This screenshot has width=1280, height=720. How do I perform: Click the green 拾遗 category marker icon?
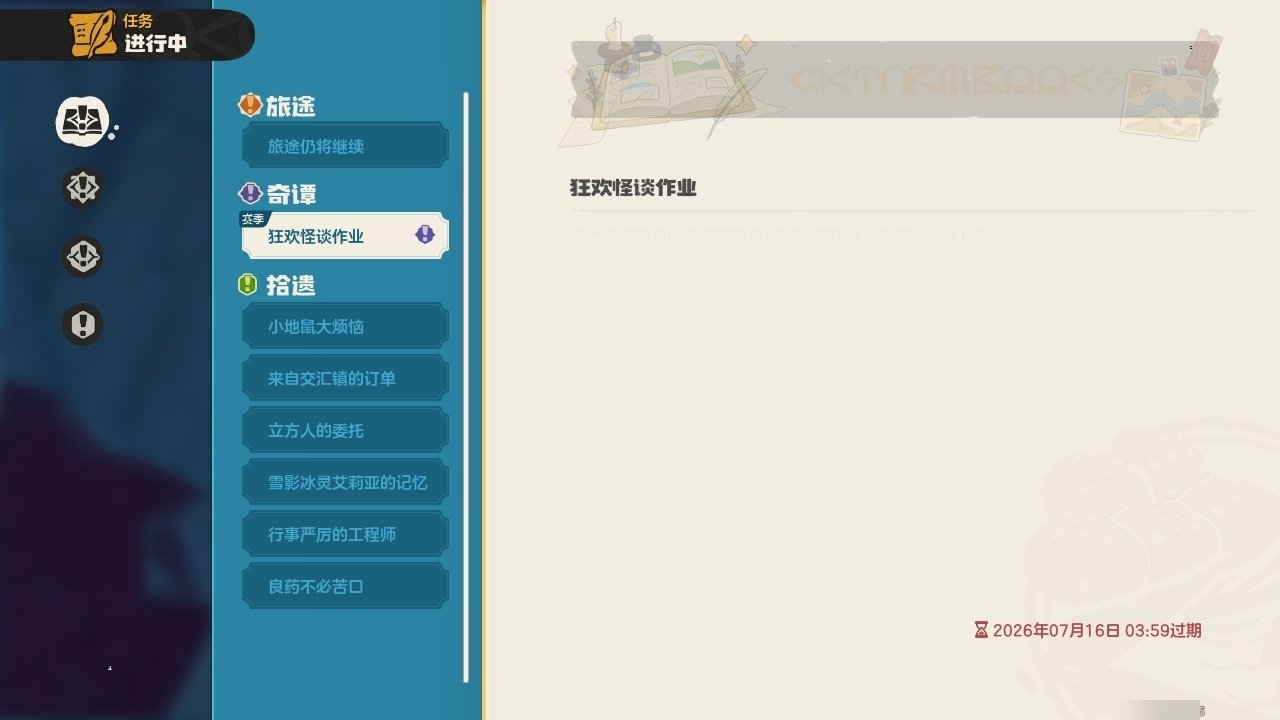tap(249, 285)
